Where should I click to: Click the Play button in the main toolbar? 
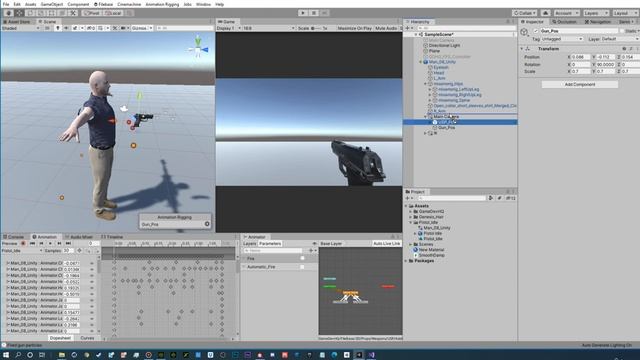[303, 13]
